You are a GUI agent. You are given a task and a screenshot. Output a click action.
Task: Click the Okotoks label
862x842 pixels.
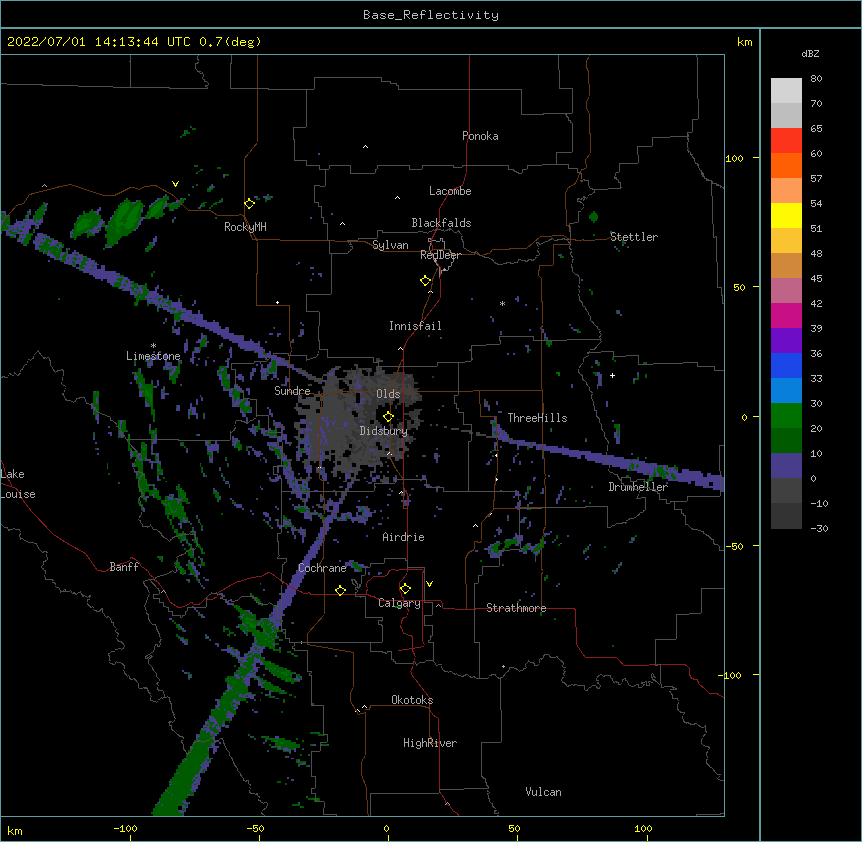(412, 700)
